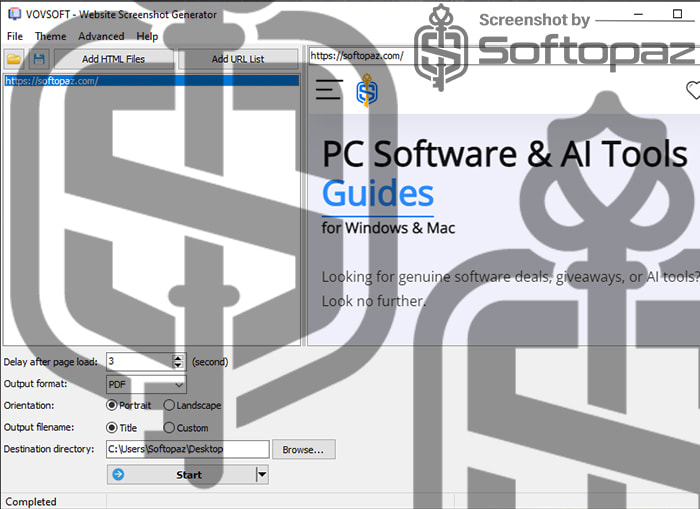This screenshot has height=509, width=700.
Task: Open the Output format PDF dropdown
Action: (x=146, y=384)
